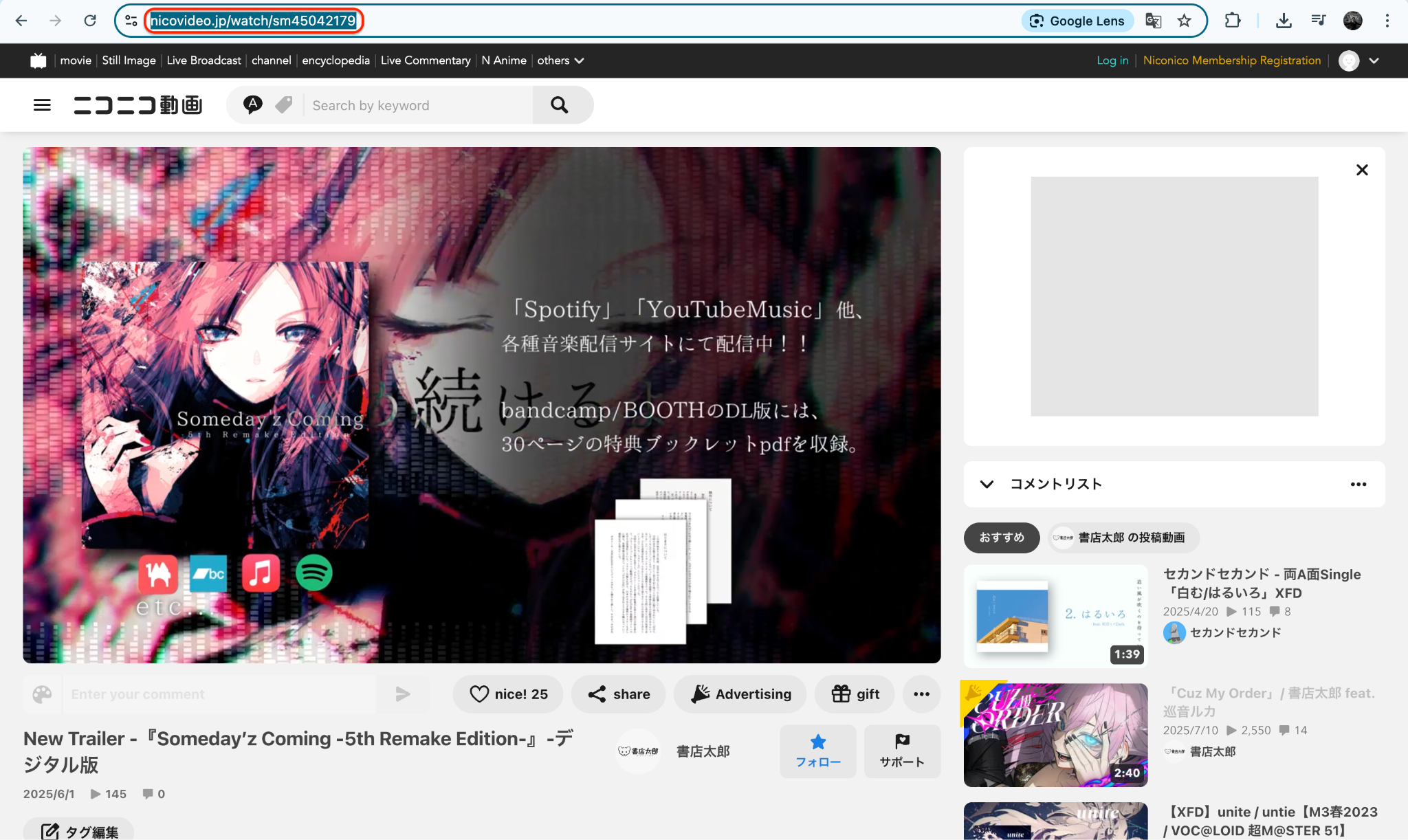Follow 書店太郎 using the フォロー button
The image size is (1408, 840).
pyautogui.click(x=817, y=751)
